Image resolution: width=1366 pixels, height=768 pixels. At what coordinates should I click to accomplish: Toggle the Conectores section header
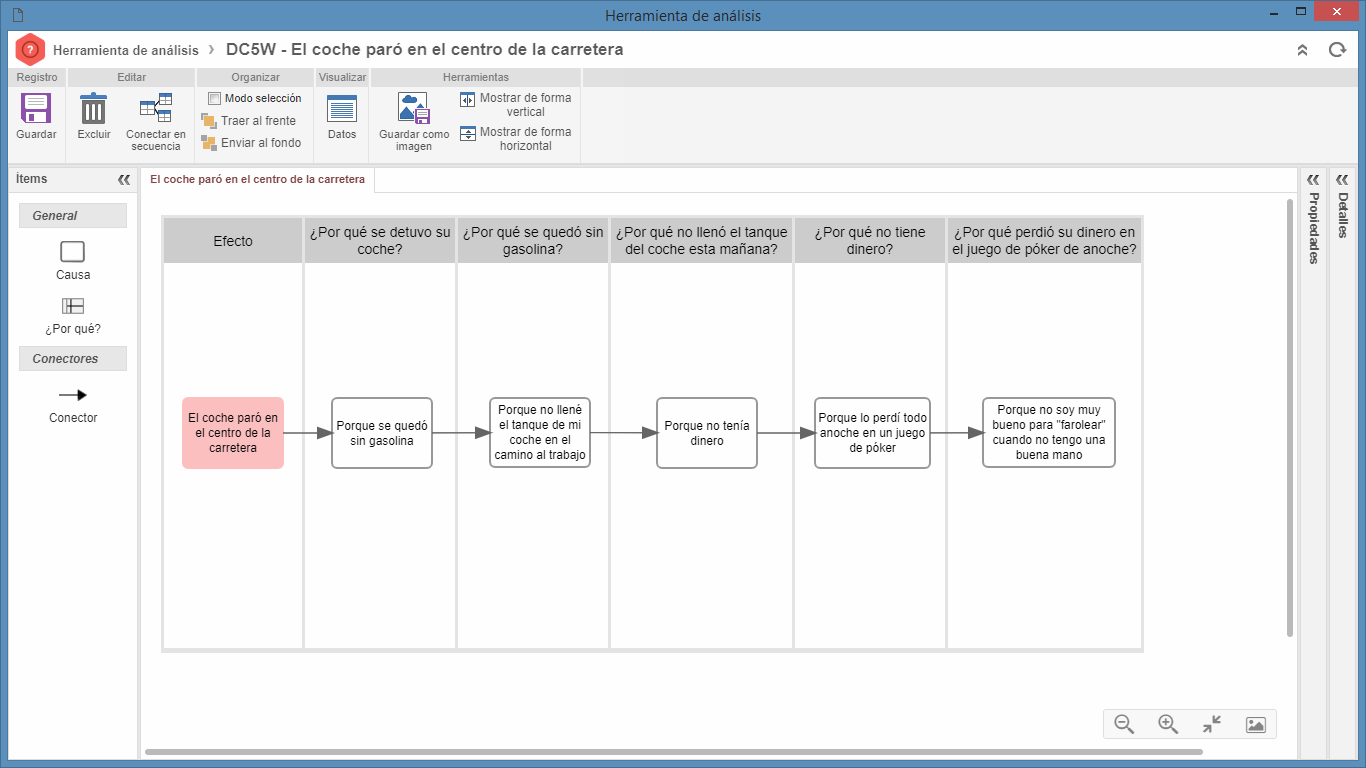click(73, 359)
